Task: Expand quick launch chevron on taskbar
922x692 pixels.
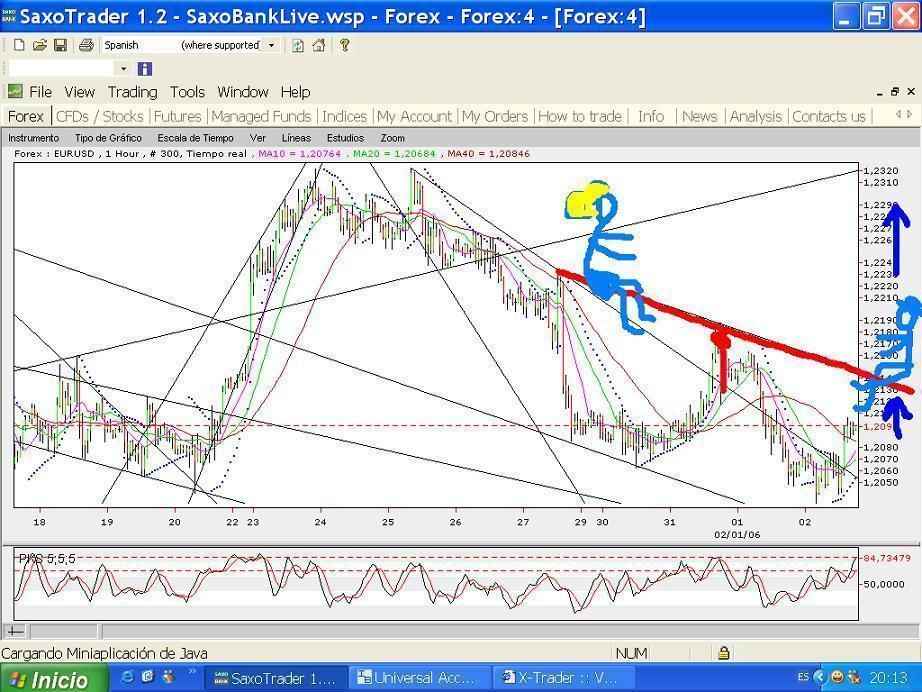Action: (x=192, y=671)
